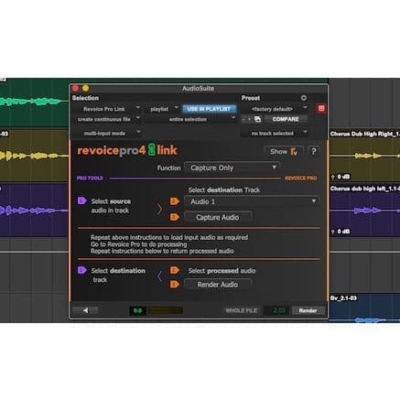This screenshot has height=400, width=400.
Task: Open the question mark help button
Action: pos(313,152)
